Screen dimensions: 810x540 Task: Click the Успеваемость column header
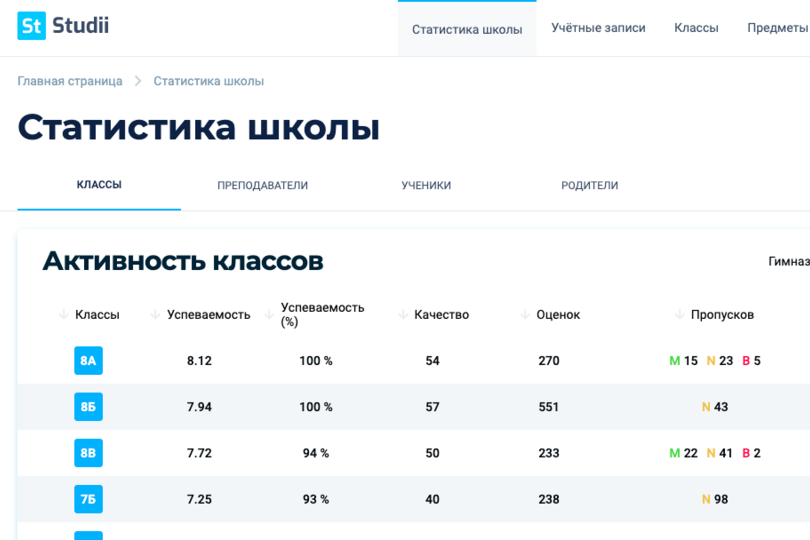pyautogui.click(x=209, y=315)
